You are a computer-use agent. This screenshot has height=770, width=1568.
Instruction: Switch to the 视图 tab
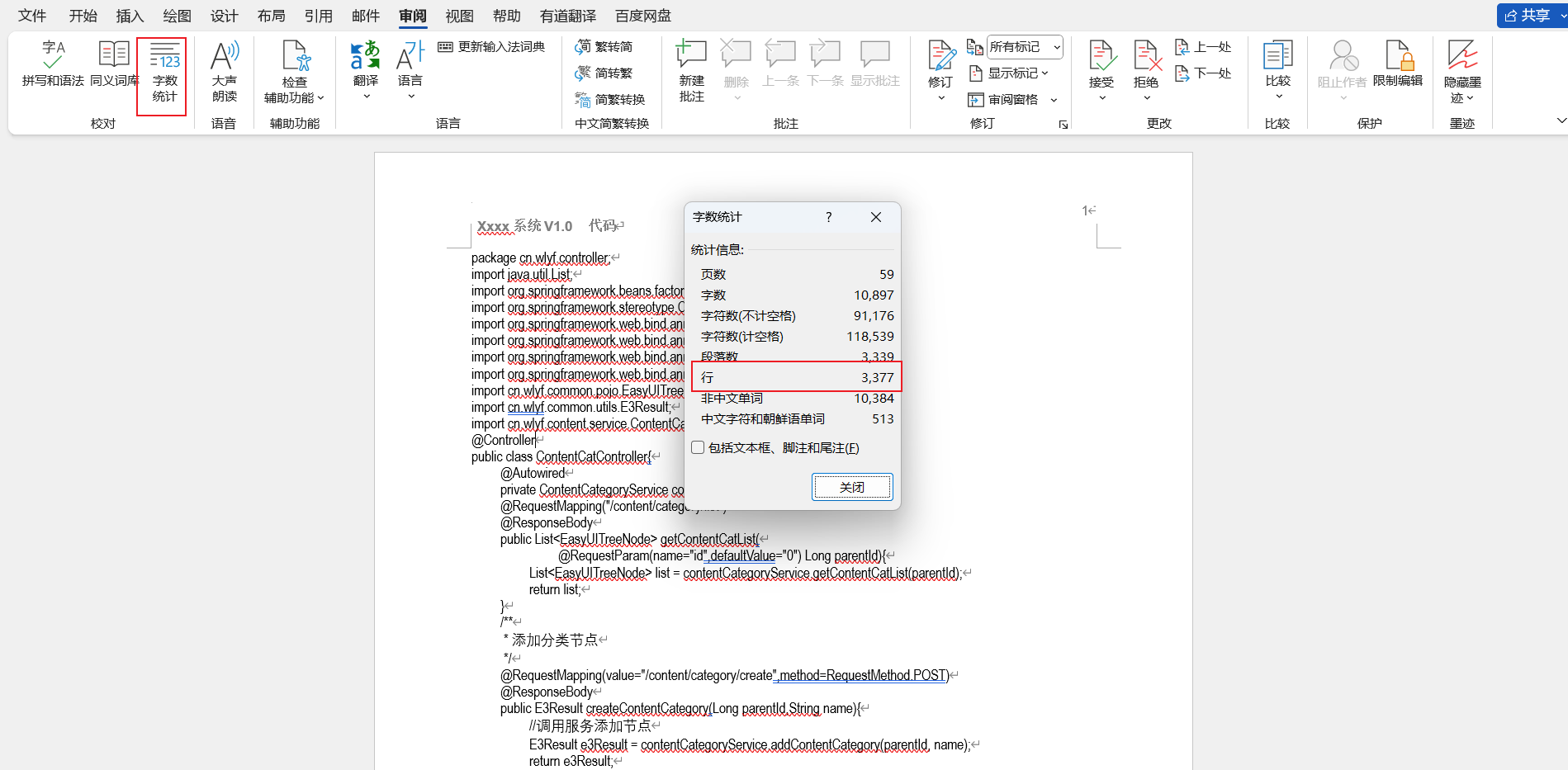459,16
